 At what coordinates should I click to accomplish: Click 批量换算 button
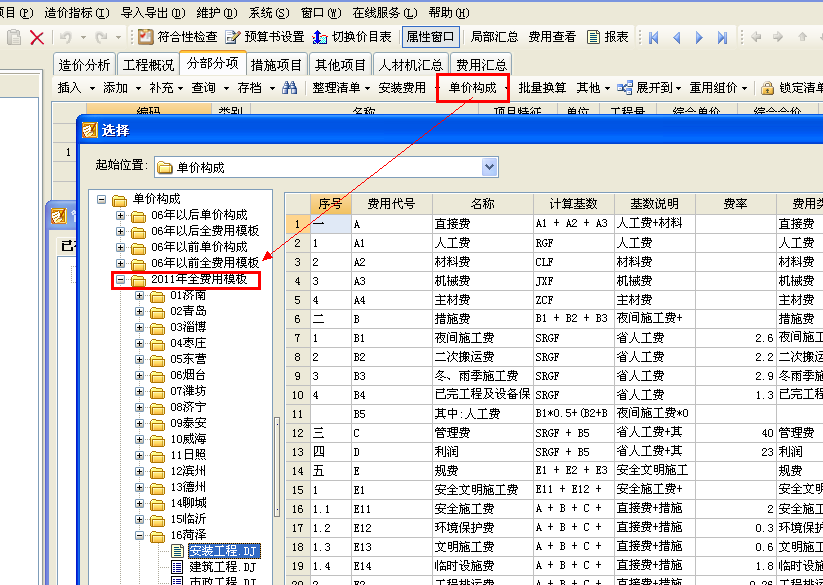pyautogui.click(x=542, y=88)
